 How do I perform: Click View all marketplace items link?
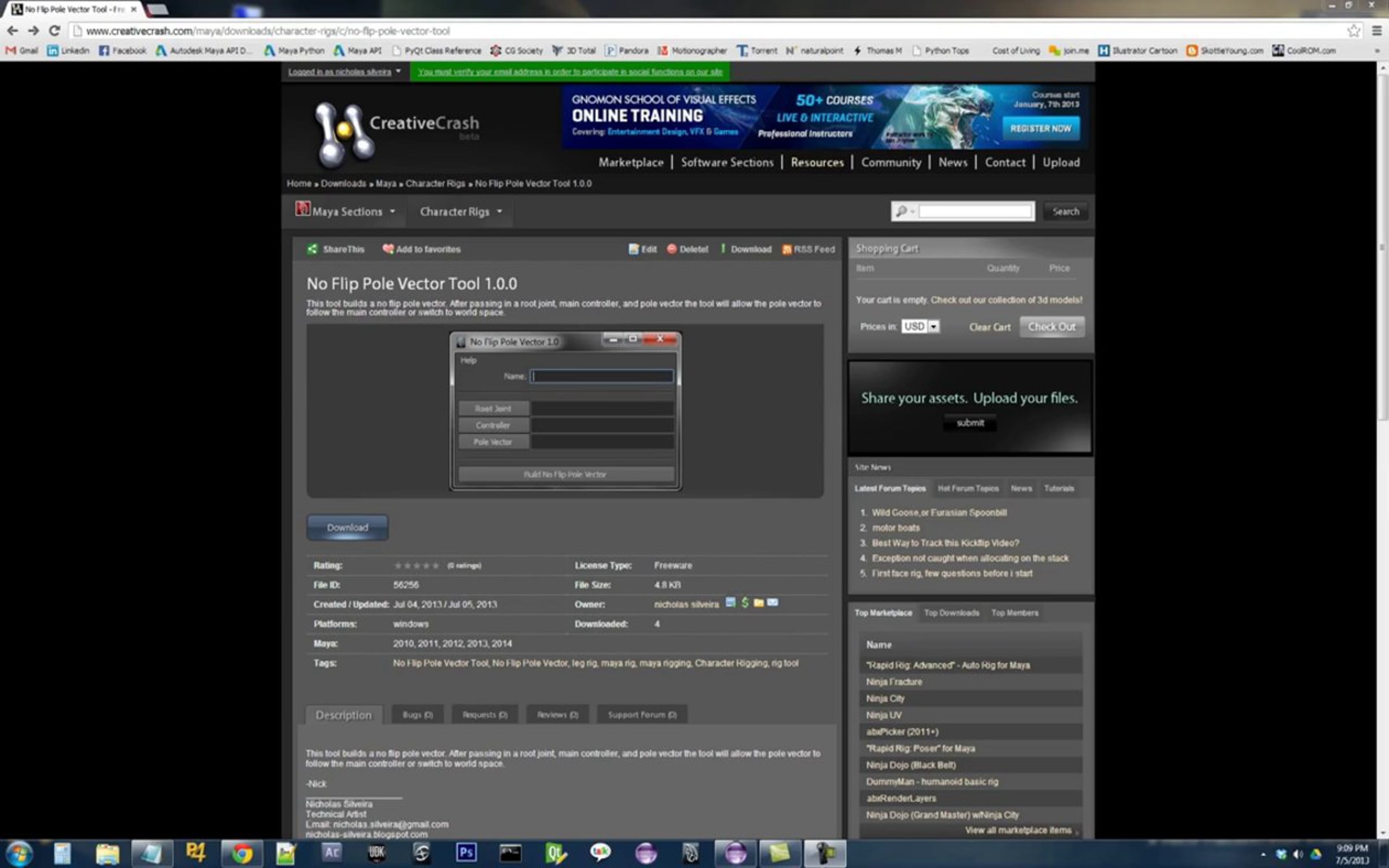click(1018, 830)
